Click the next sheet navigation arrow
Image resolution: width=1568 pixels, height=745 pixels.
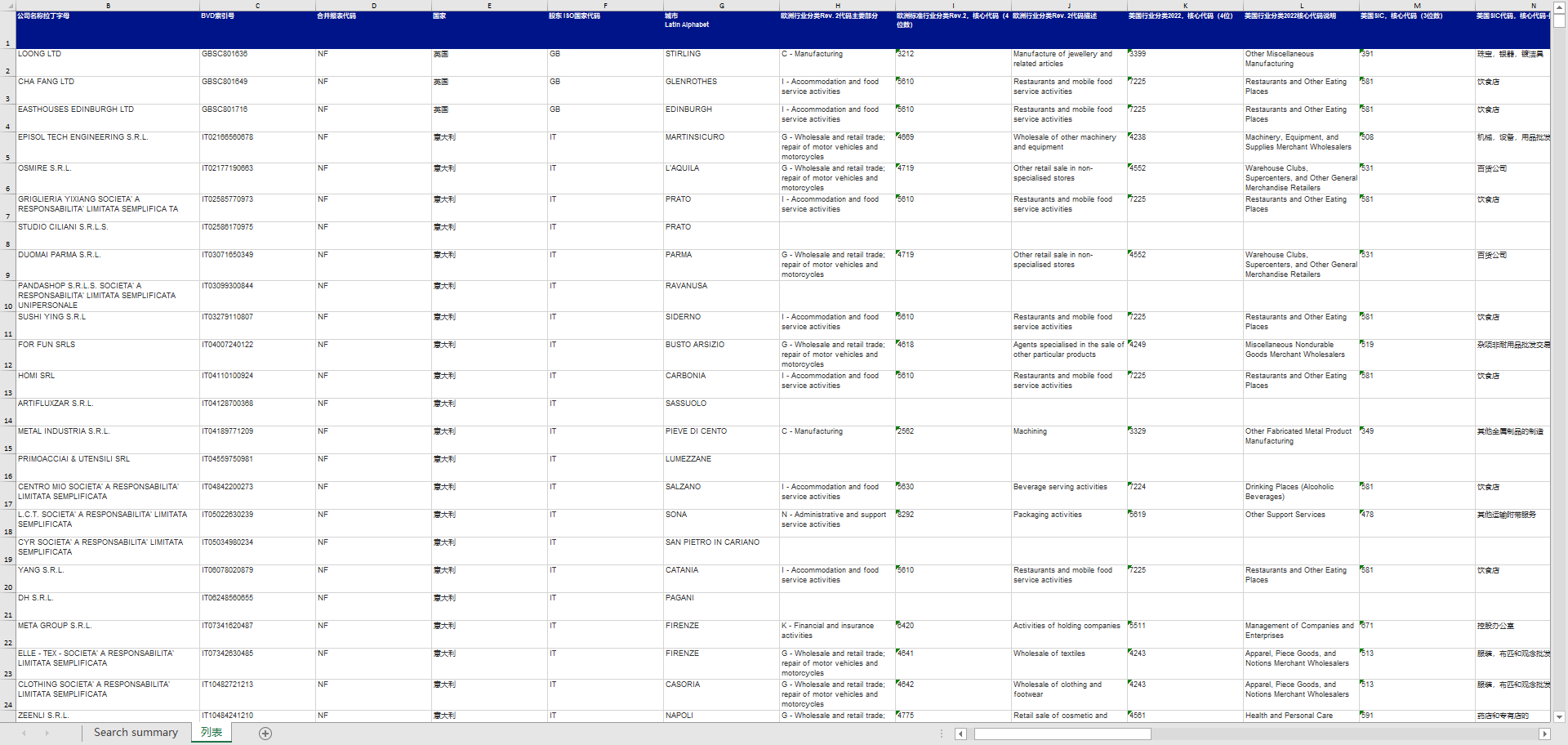click(x=47, y=734)
